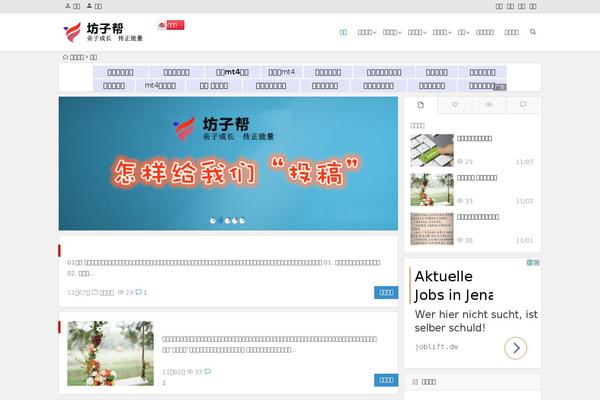Image resolution: width=600 pixels, height=400 pixels.
Task: Open the keyboard thumbnail in sidebar list
Action: click(432, 150)
